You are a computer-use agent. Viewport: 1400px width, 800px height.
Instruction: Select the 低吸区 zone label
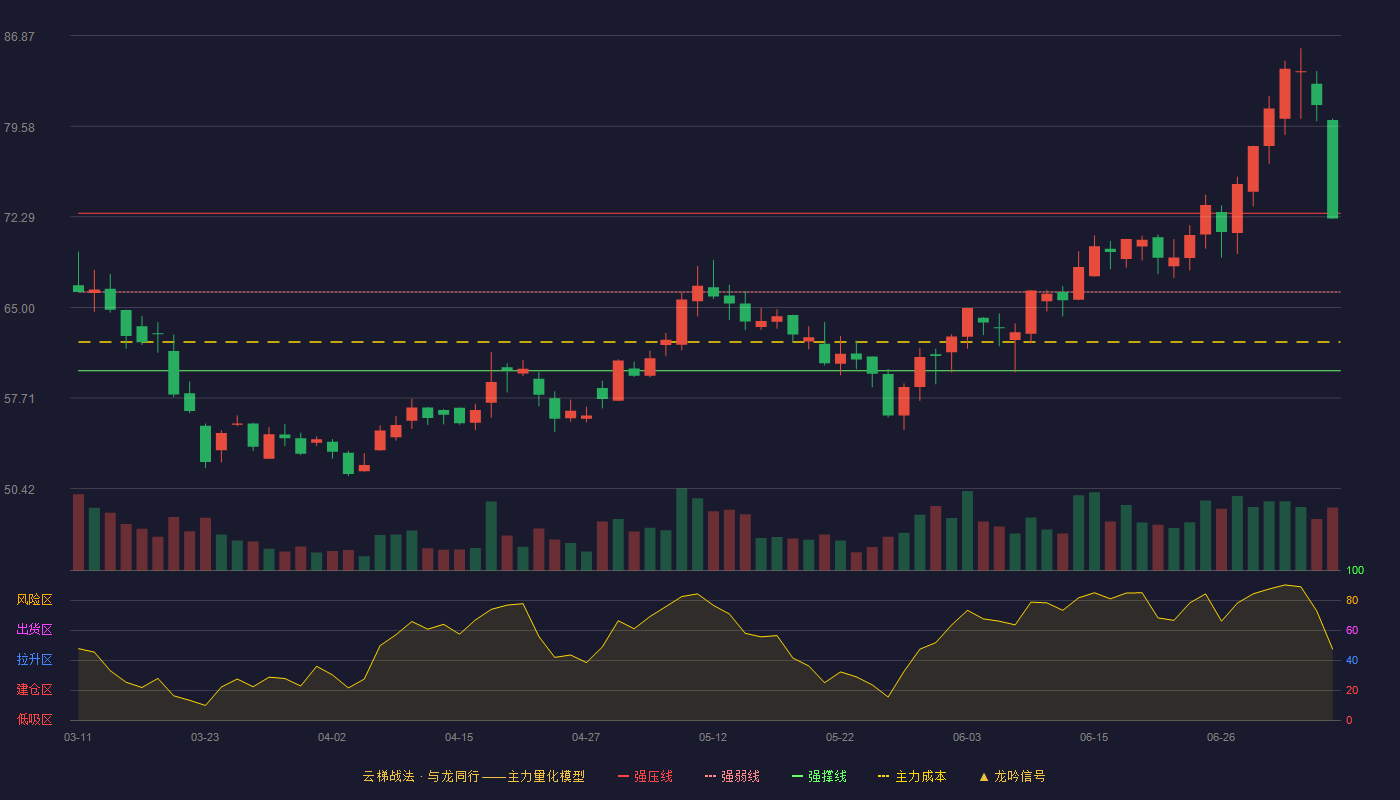coord(34,719)
